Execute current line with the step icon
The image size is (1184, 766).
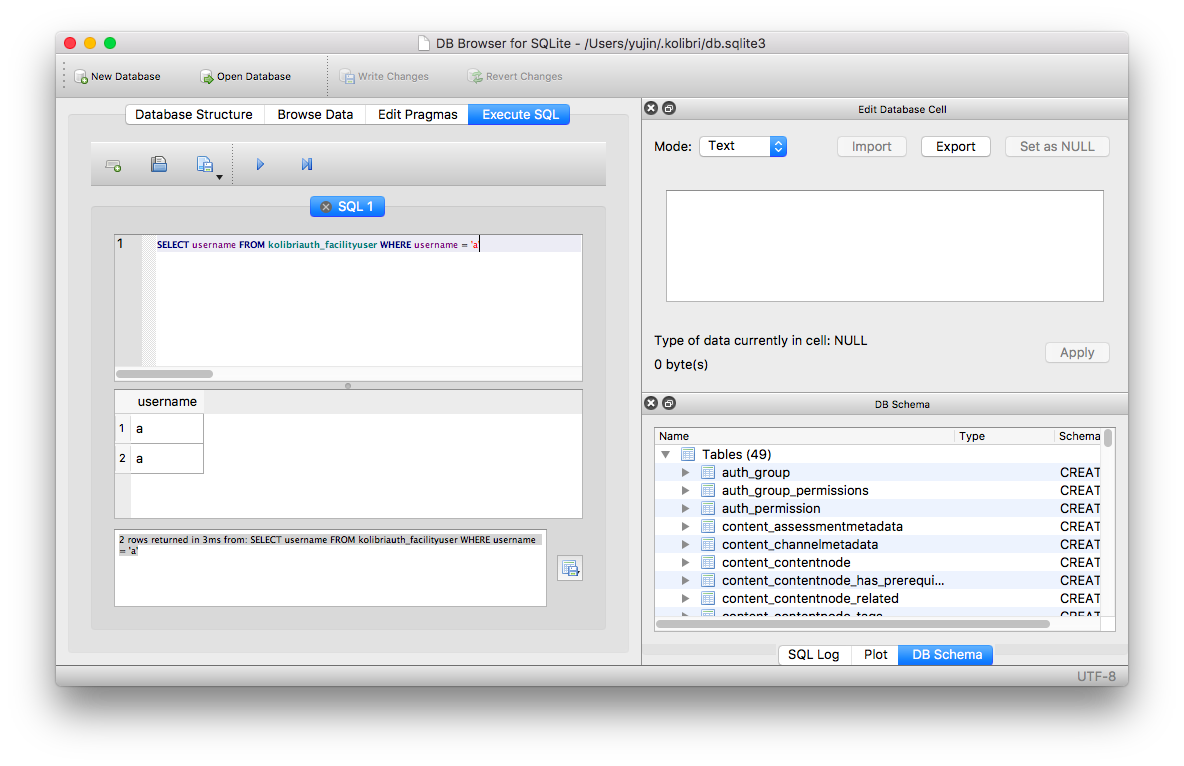[x=307, y=164]
